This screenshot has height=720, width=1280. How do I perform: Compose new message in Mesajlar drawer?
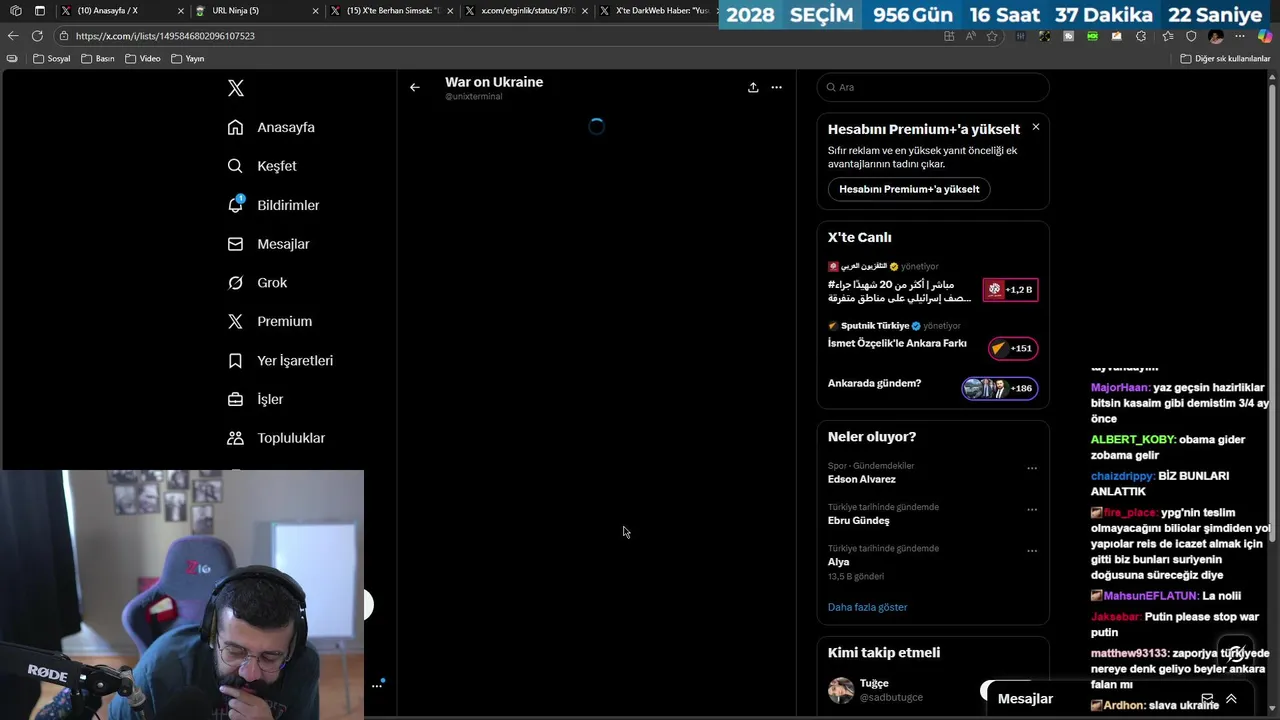[1207, 699]
